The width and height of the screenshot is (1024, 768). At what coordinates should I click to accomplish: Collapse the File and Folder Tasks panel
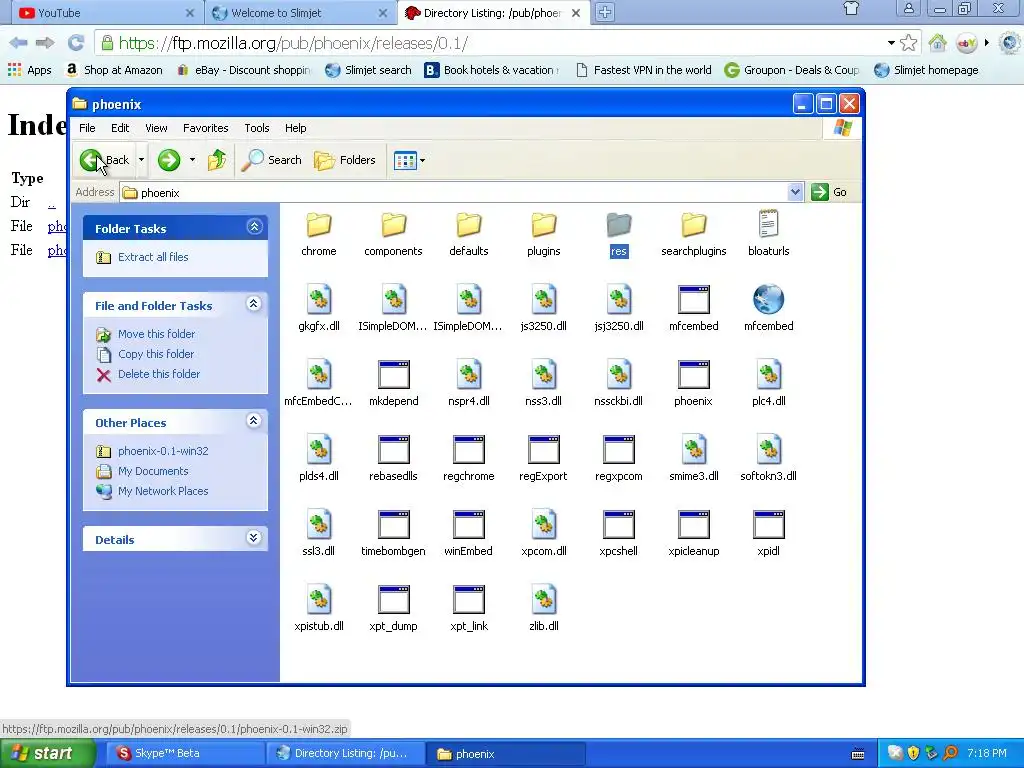254,304
